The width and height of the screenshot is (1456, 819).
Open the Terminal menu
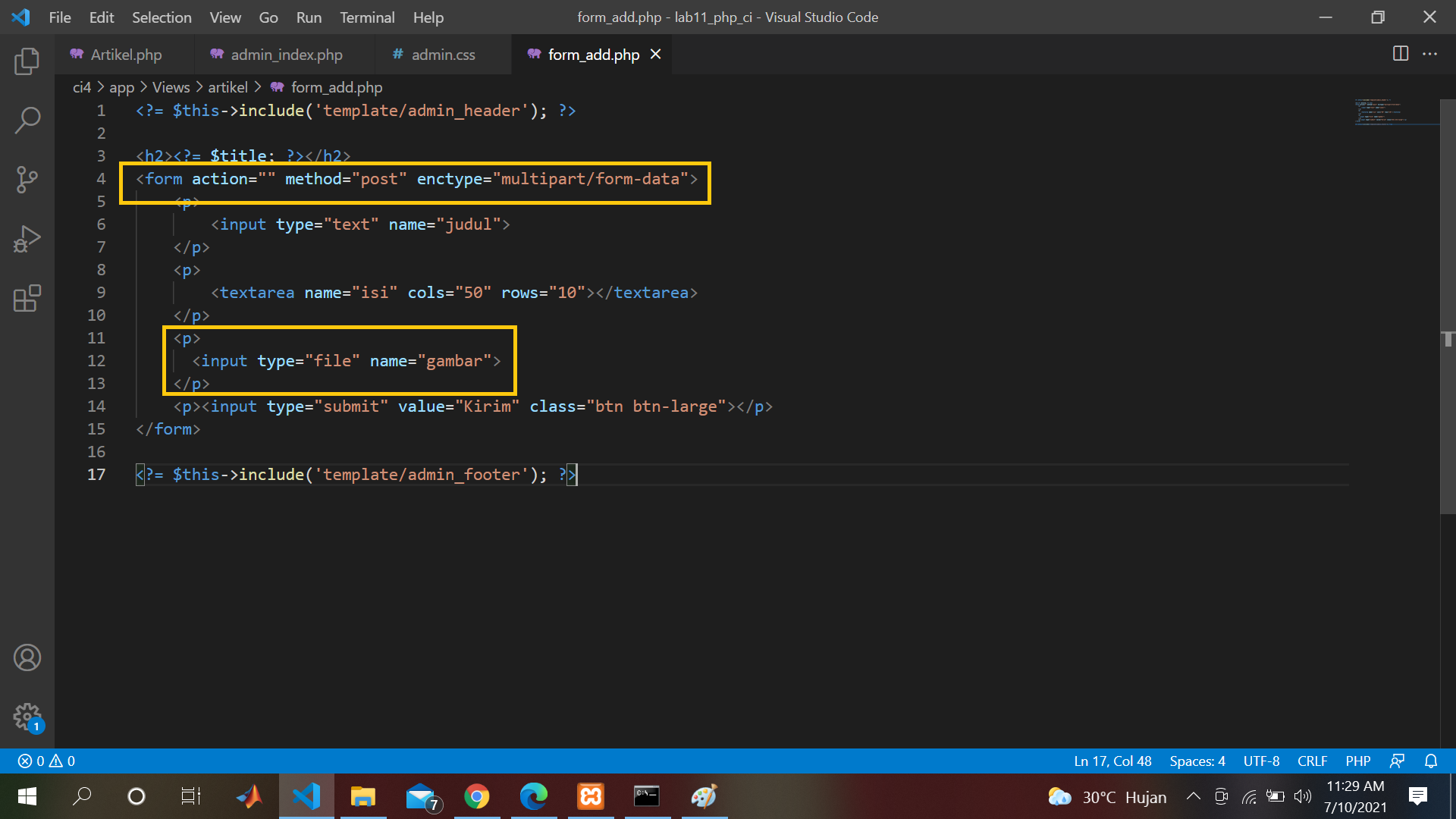tap(367, 17)
